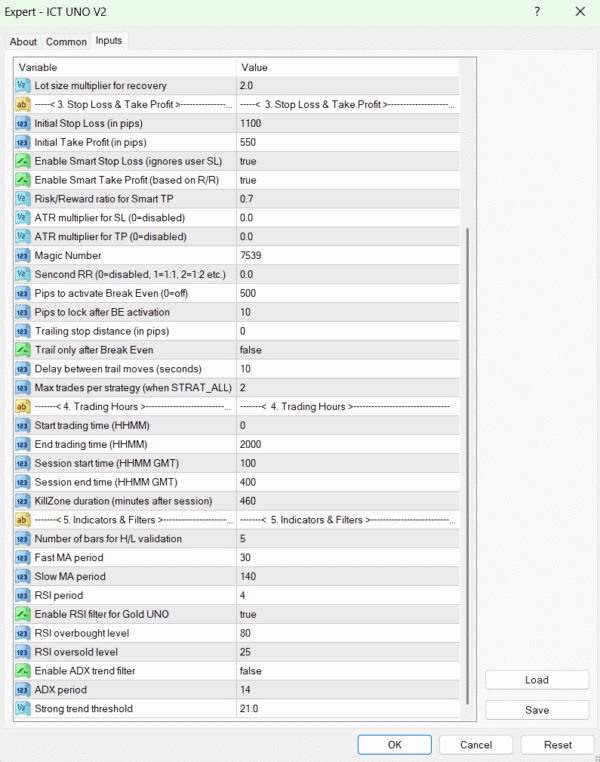Confirm settings with the OK button
Screen dimensions: 600x762
394,745
